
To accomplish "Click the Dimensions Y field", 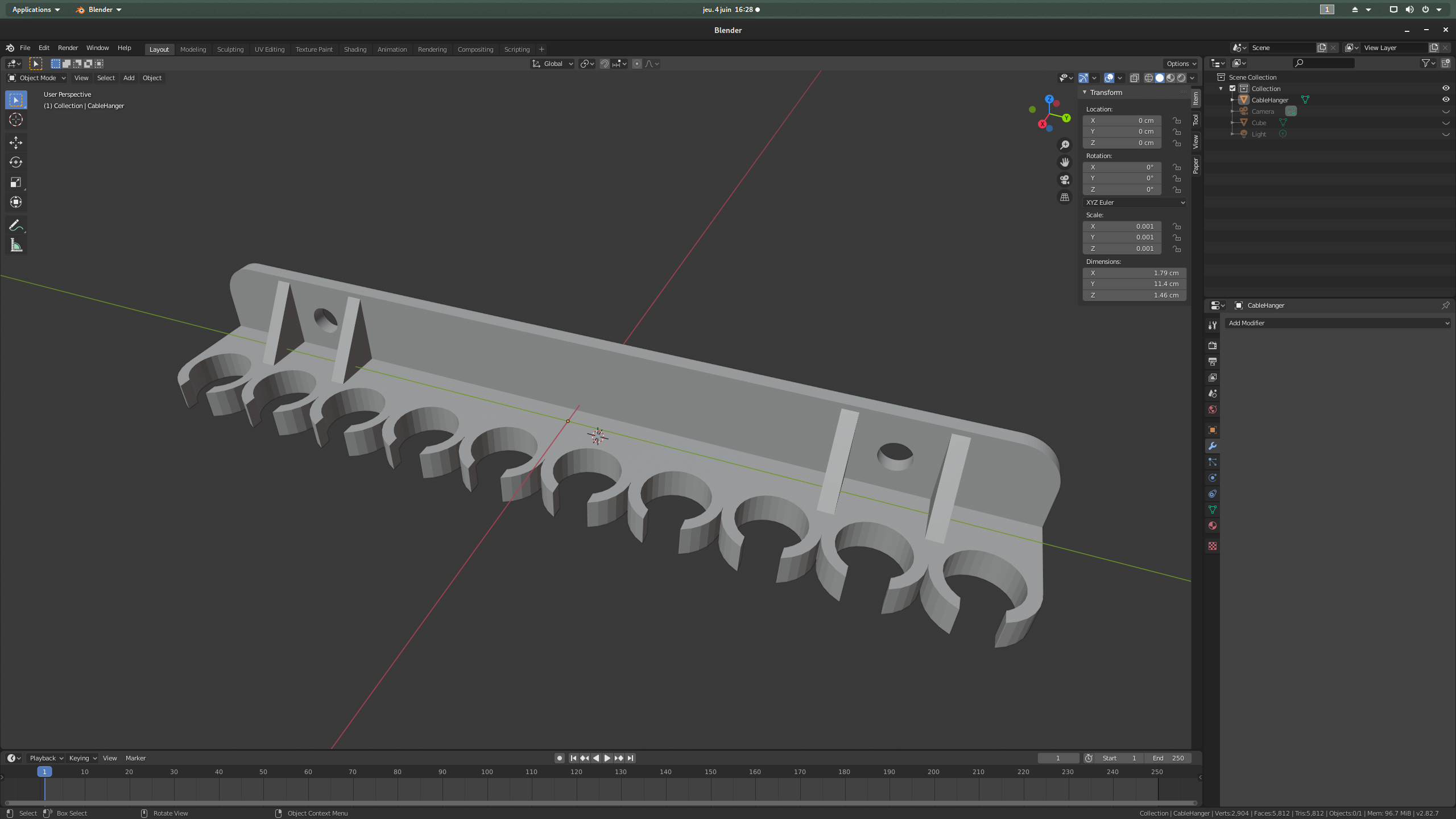I will pos(1134,284).
